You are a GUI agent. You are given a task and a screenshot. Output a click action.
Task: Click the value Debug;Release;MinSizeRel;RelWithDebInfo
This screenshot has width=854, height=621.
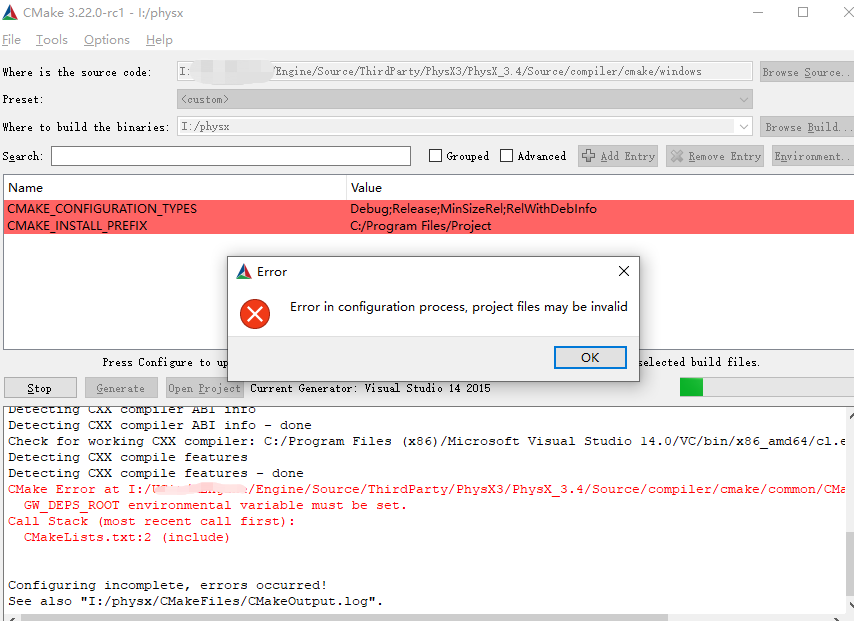click(473, 209)
